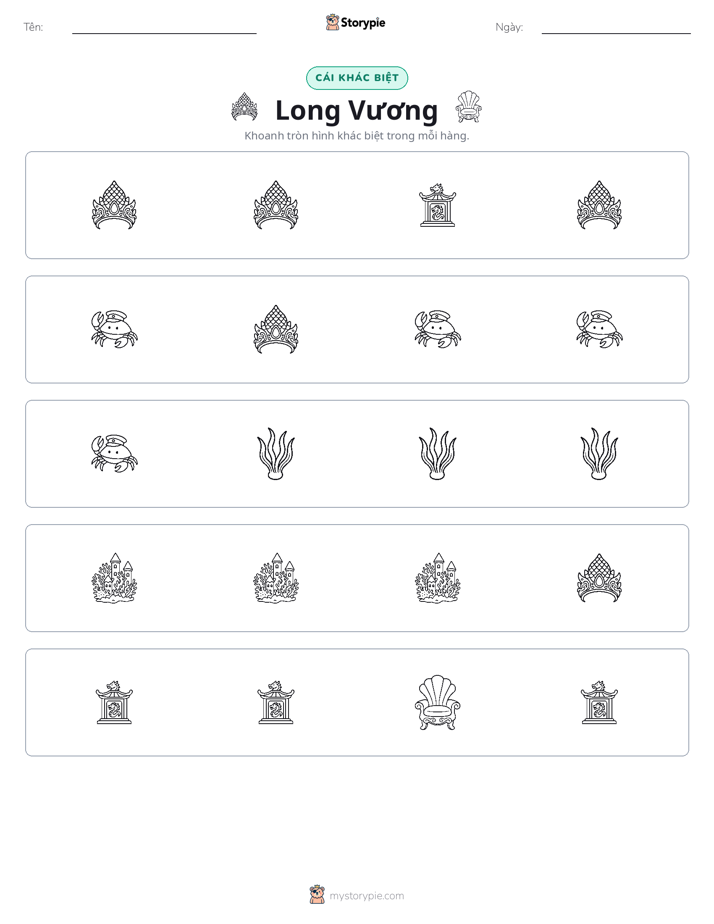The width and height of the screenshot is (714, 924).
Task: Open the mystorypie.com footer link
Action: coord(366,896)
